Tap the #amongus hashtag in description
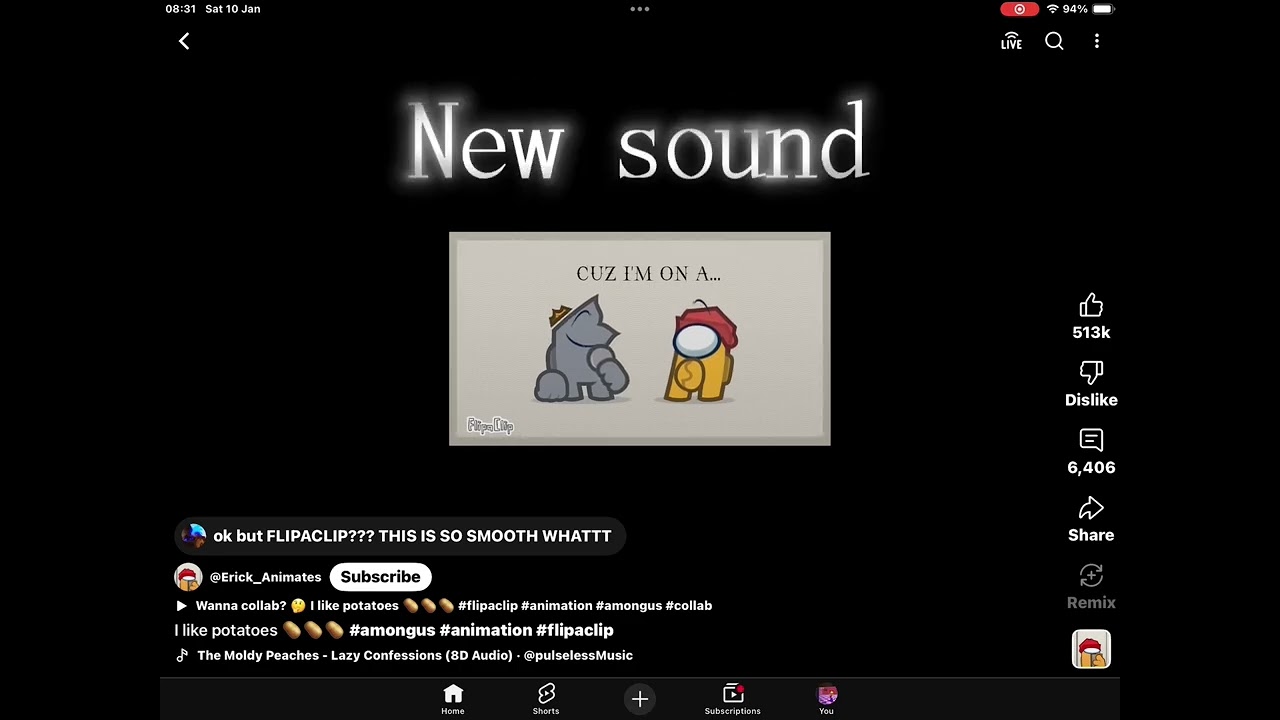The image size is (1280, 720). click(392, 630)
